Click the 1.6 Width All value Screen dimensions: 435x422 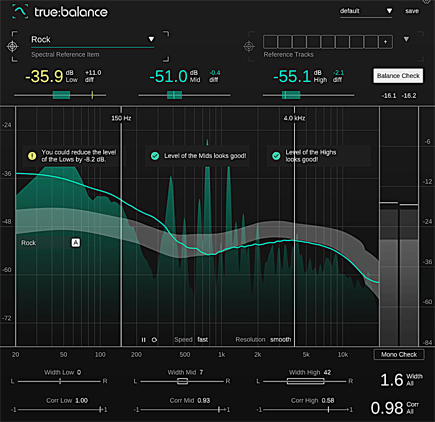[x=392, y=380]
